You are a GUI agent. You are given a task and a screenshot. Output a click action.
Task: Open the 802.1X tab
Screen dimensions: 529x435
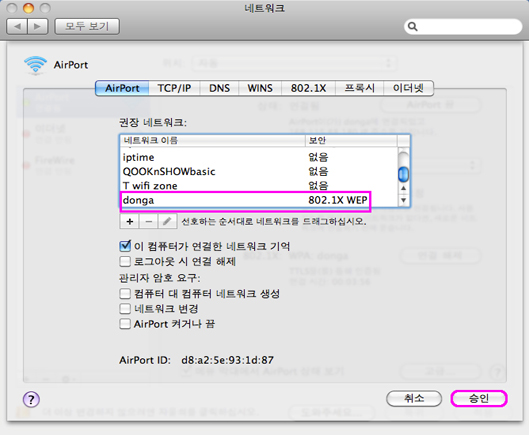pyautogui.click(x=308, y=88)
